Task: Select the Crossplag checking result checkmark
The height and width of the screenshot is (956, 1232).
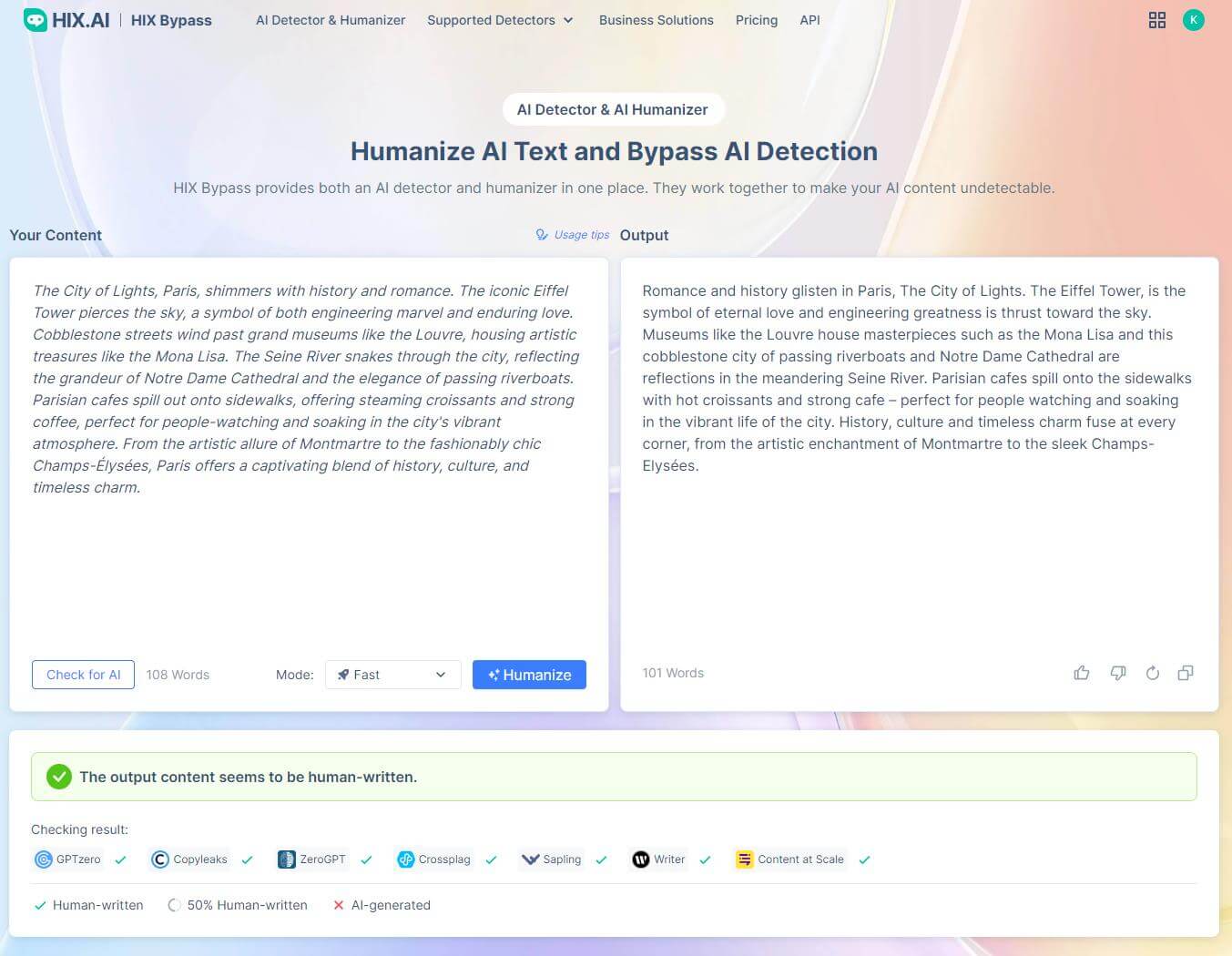Action: [491, 859]
